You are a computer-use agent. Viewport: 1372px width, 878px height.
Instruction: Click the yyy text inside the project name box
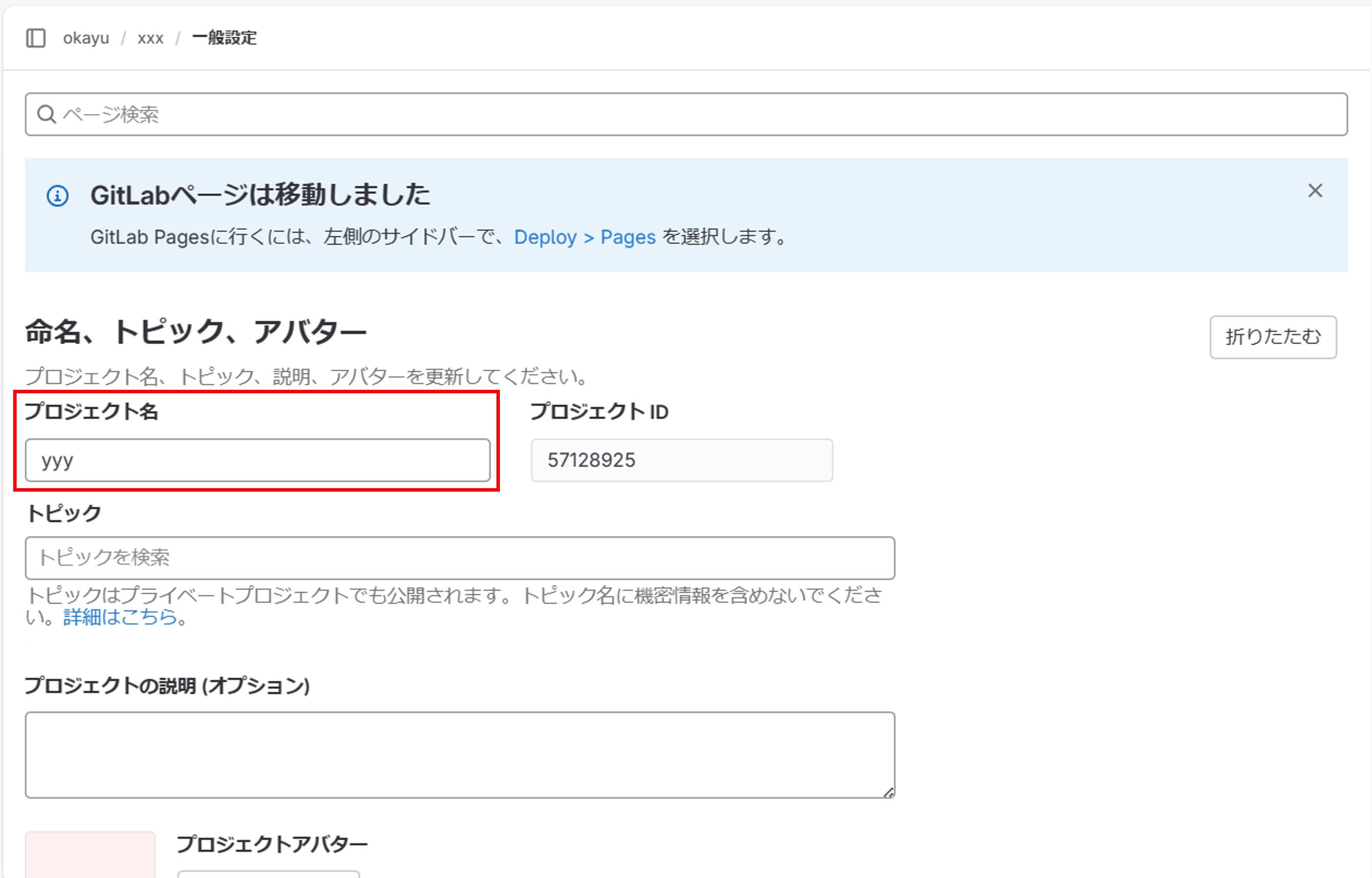[57, 461]
